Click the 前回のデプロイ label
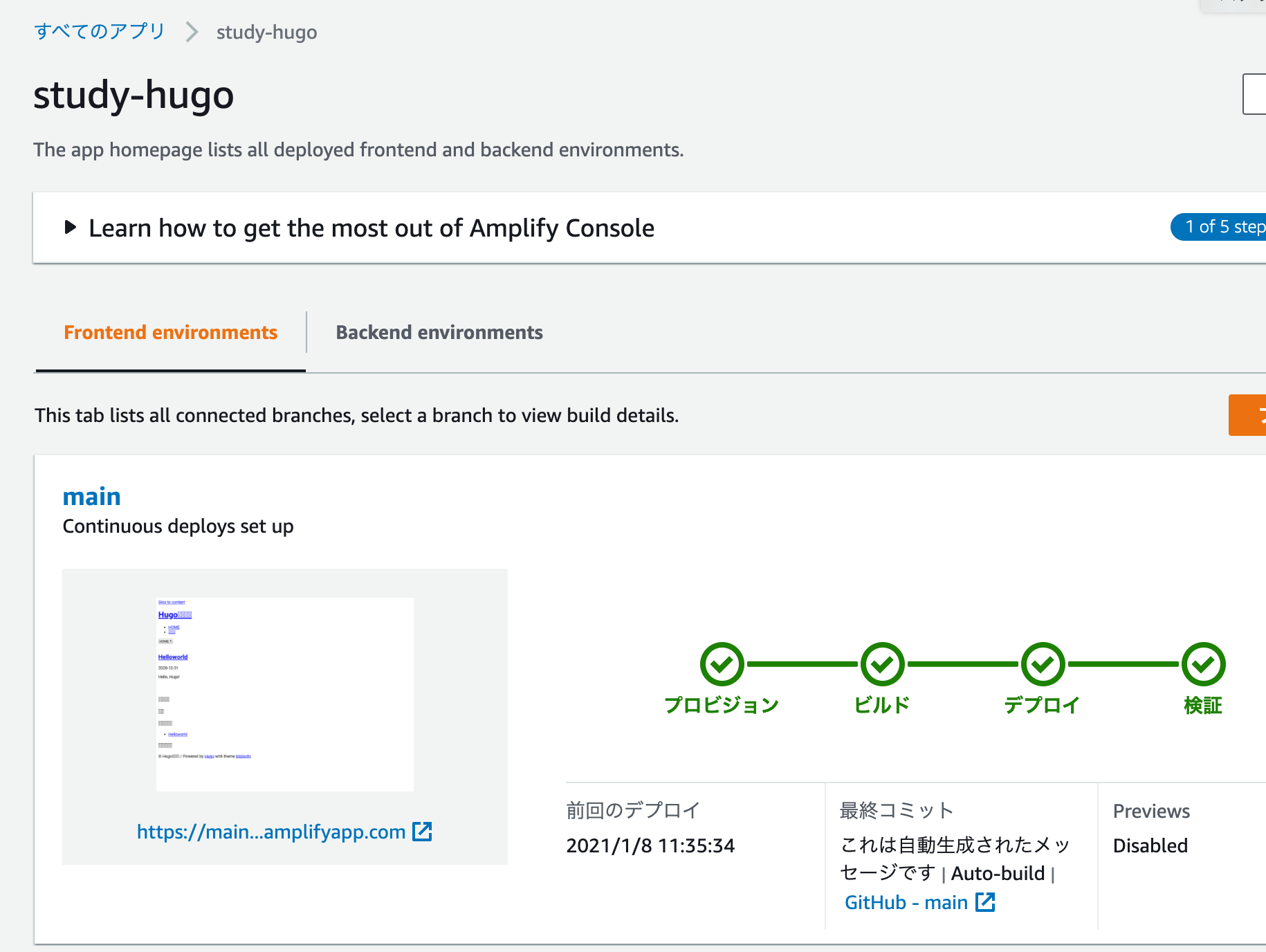 click(x=633, y=810)
